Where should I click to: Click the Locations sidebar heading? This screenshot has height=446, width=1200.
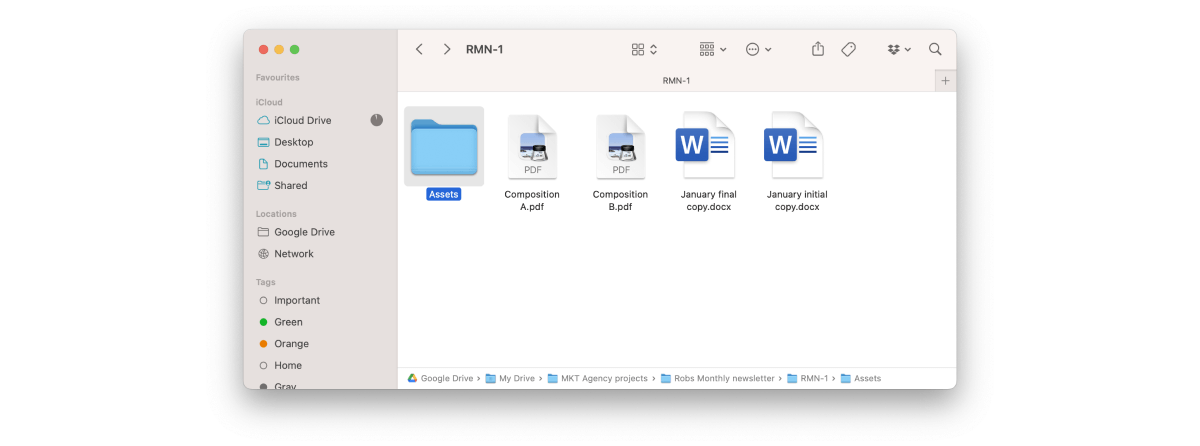276,214
